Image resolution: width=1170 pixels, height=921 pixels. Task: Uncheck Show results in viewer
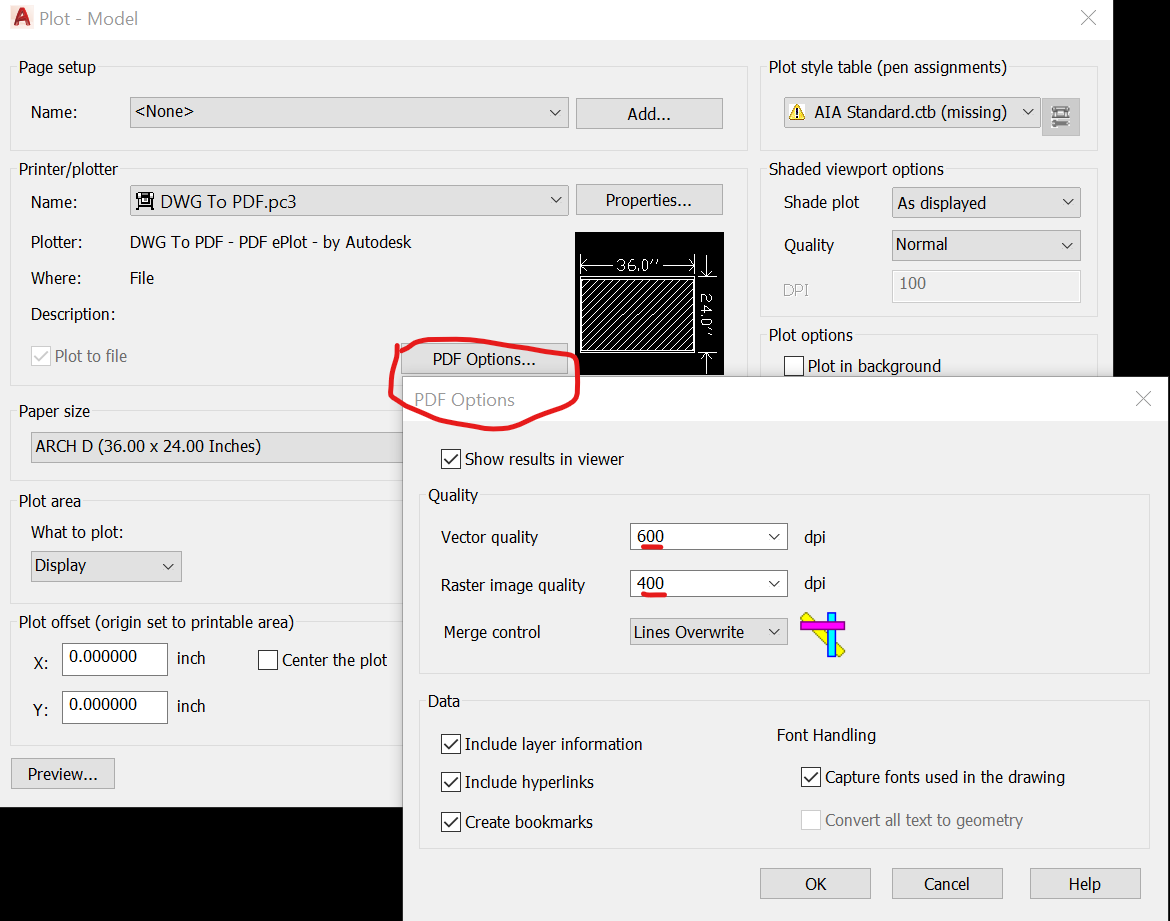(451, 459)
